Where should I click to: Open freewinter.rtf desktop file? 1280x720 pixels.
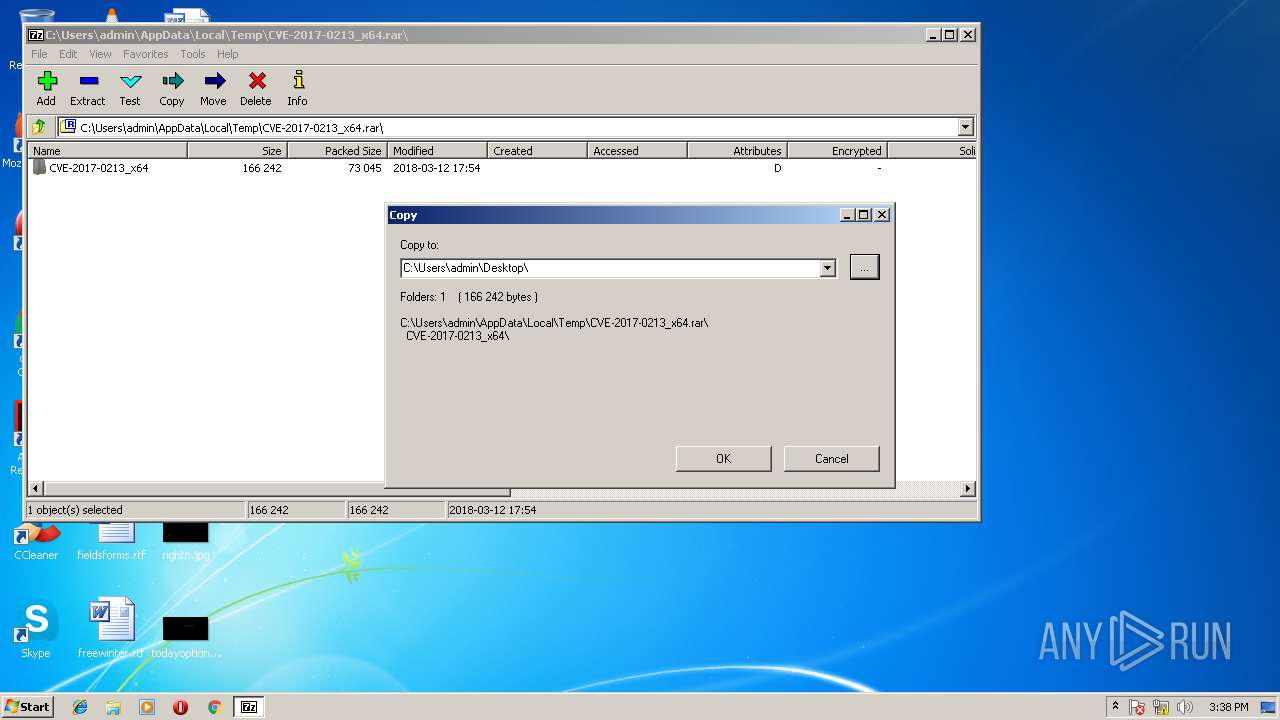[x=111, y=629]
